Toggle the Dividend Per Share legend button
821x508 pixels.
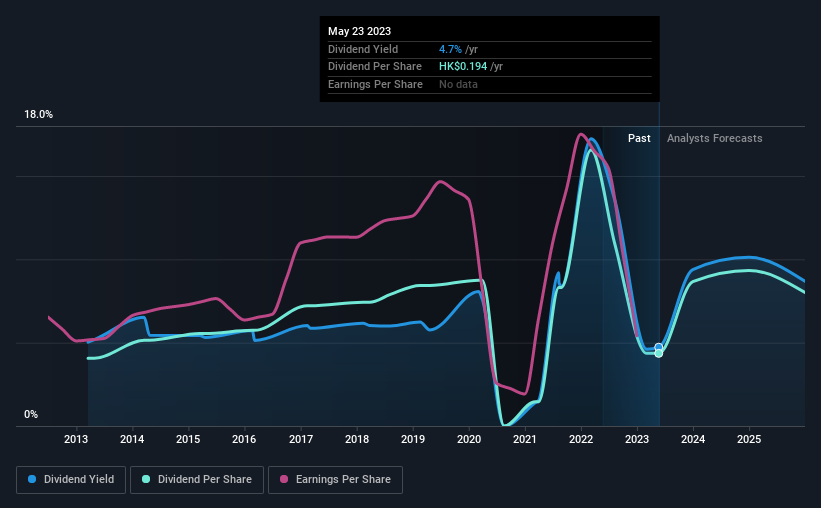pos(197,480)
